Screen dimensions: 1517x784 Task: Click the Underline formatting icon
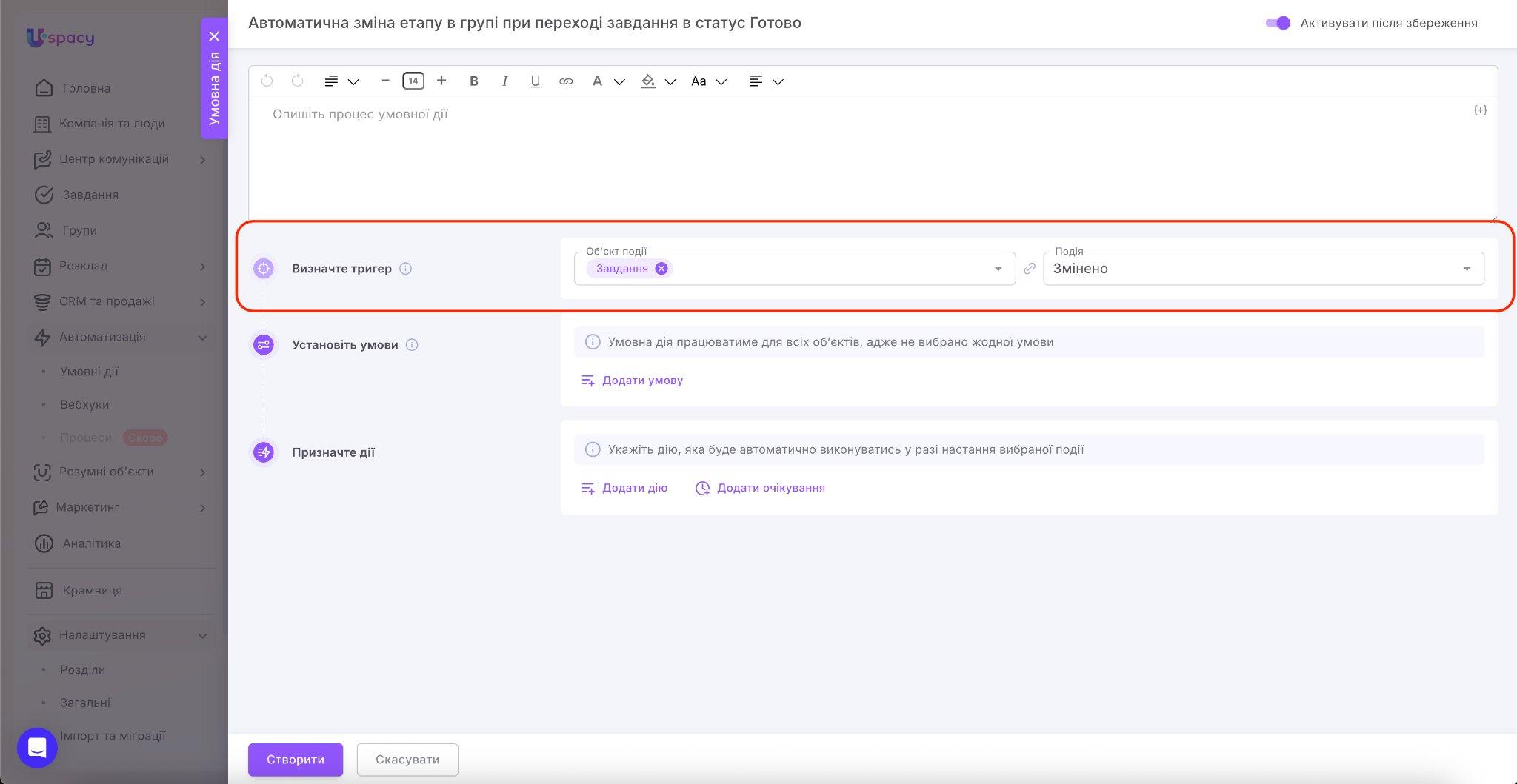tap(535, 81)
